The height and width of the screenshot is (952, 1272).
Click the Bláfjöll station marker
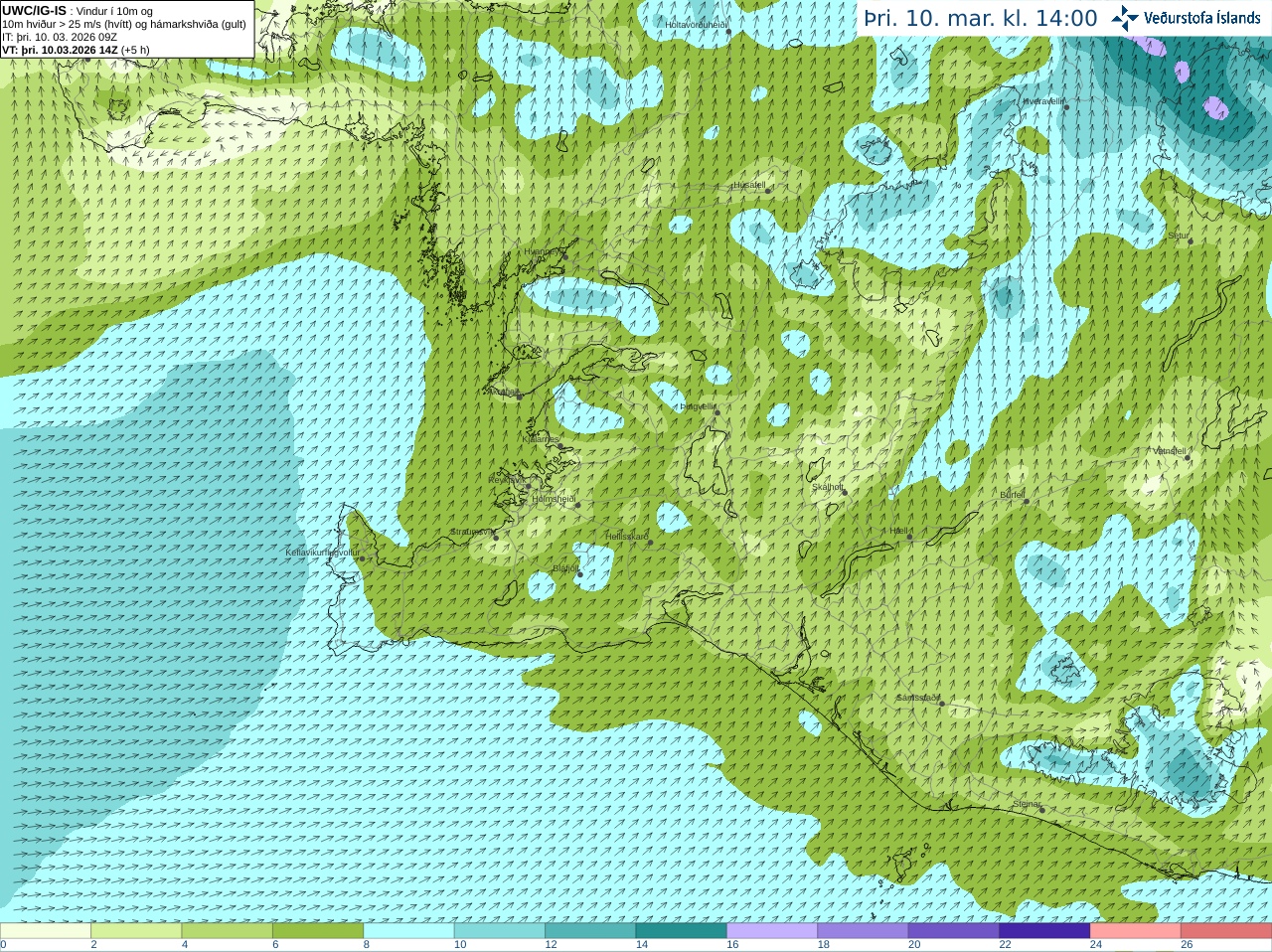579,574
